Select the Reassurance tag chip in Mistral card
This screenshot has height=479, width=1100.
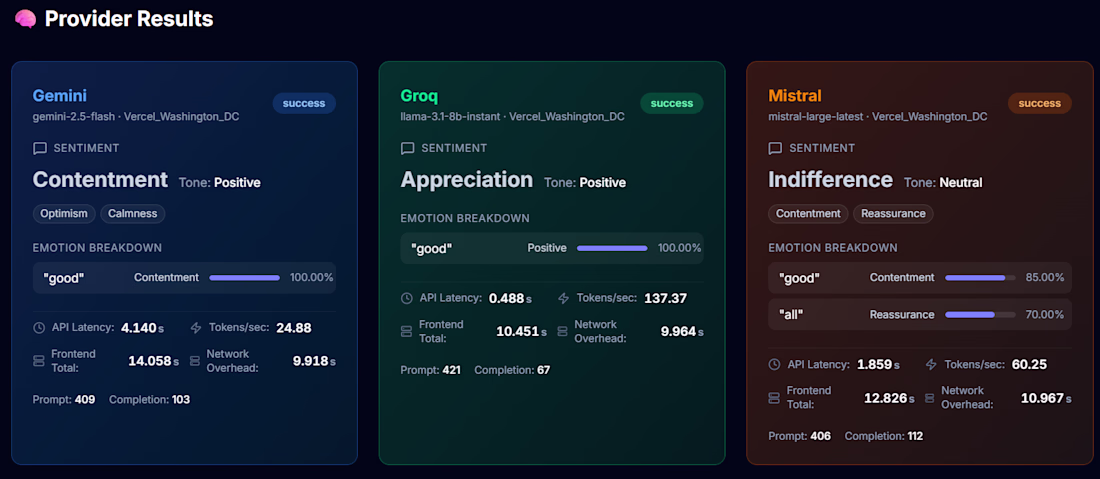tap(893, 214)
